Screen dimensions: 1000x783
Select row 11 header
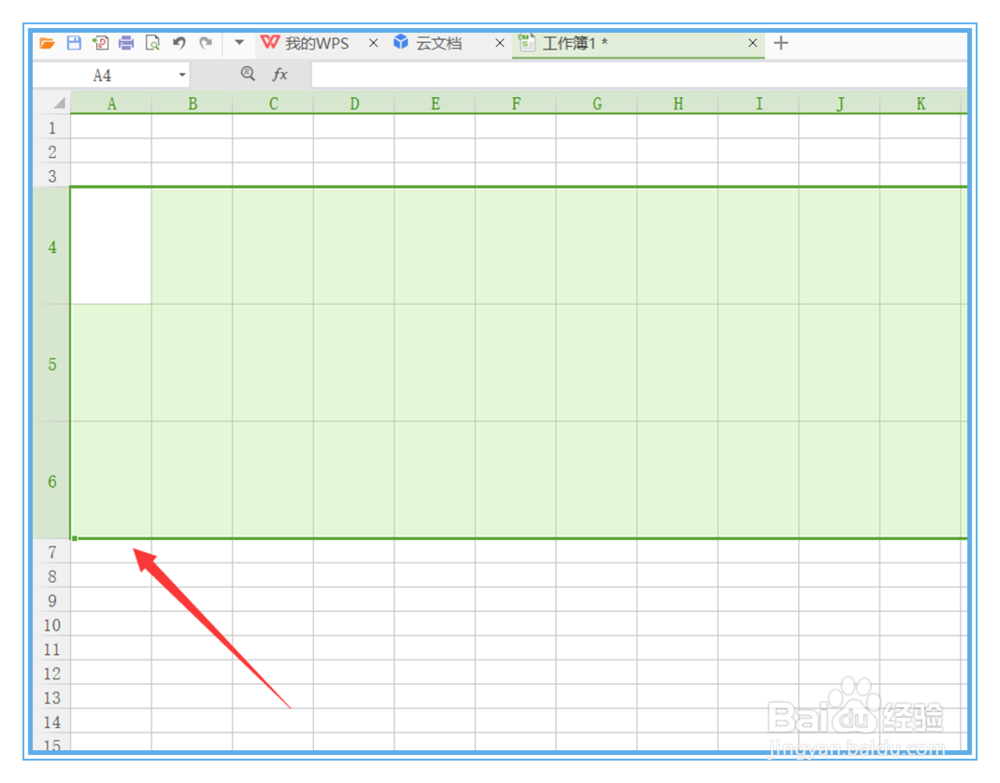(52, 648)
